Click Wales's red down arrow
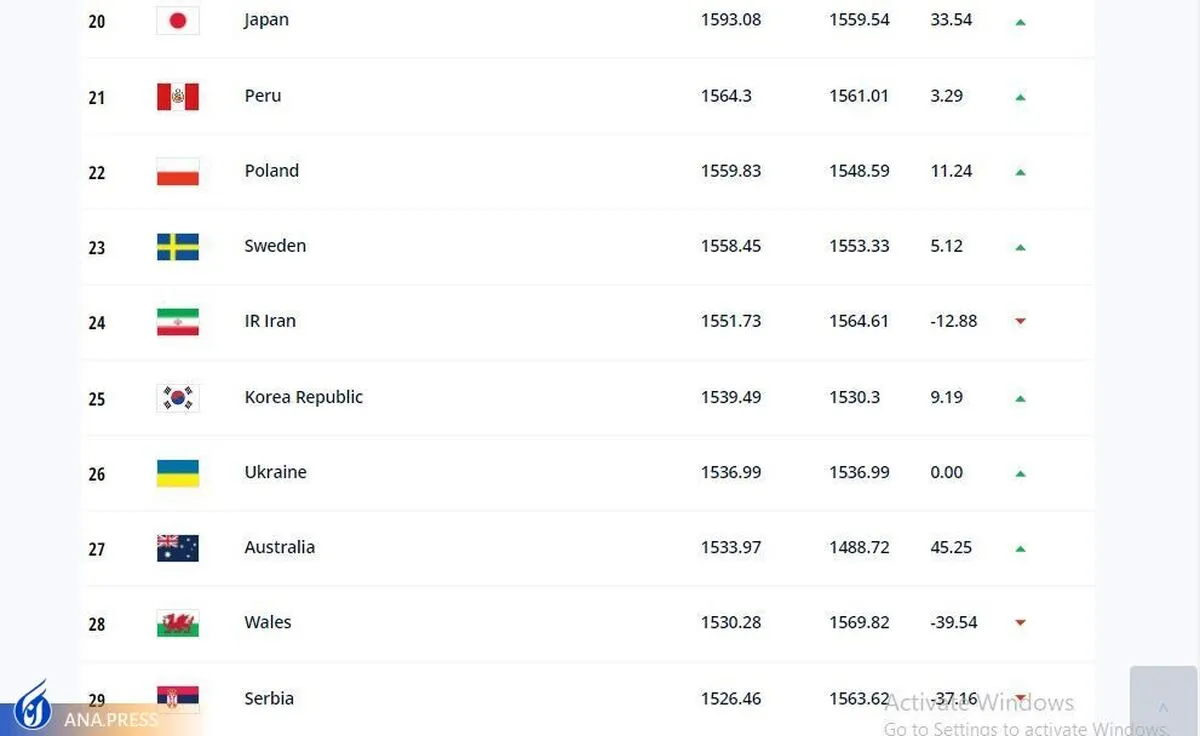The width and height of the screenshot is (1200, 736). [x=1020, y=623]
